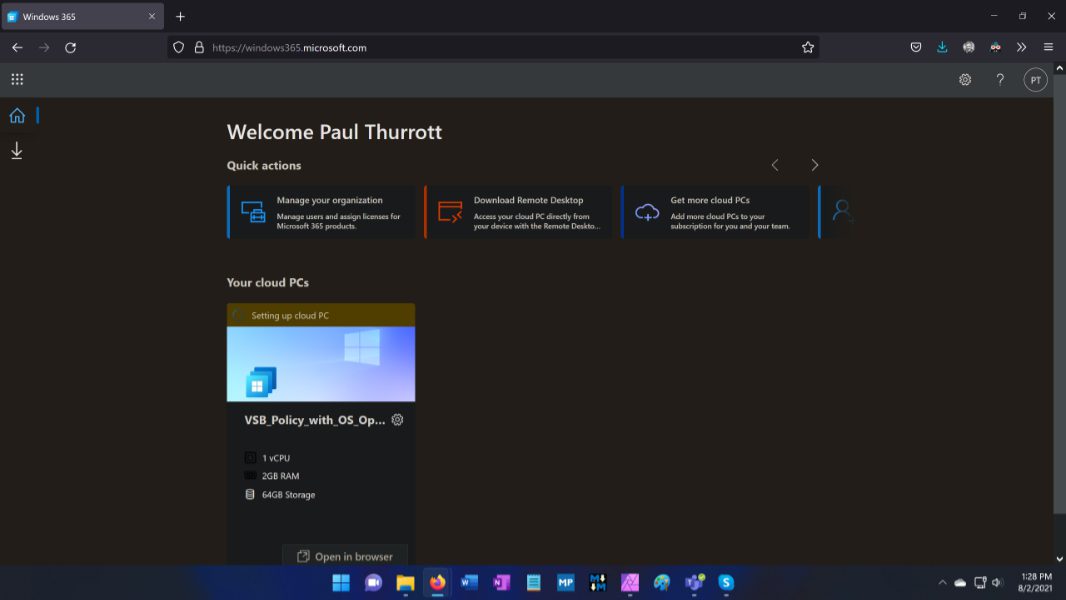Click the address bar URL field
This screenshot has height=600, width=1066.
(500, 47)
